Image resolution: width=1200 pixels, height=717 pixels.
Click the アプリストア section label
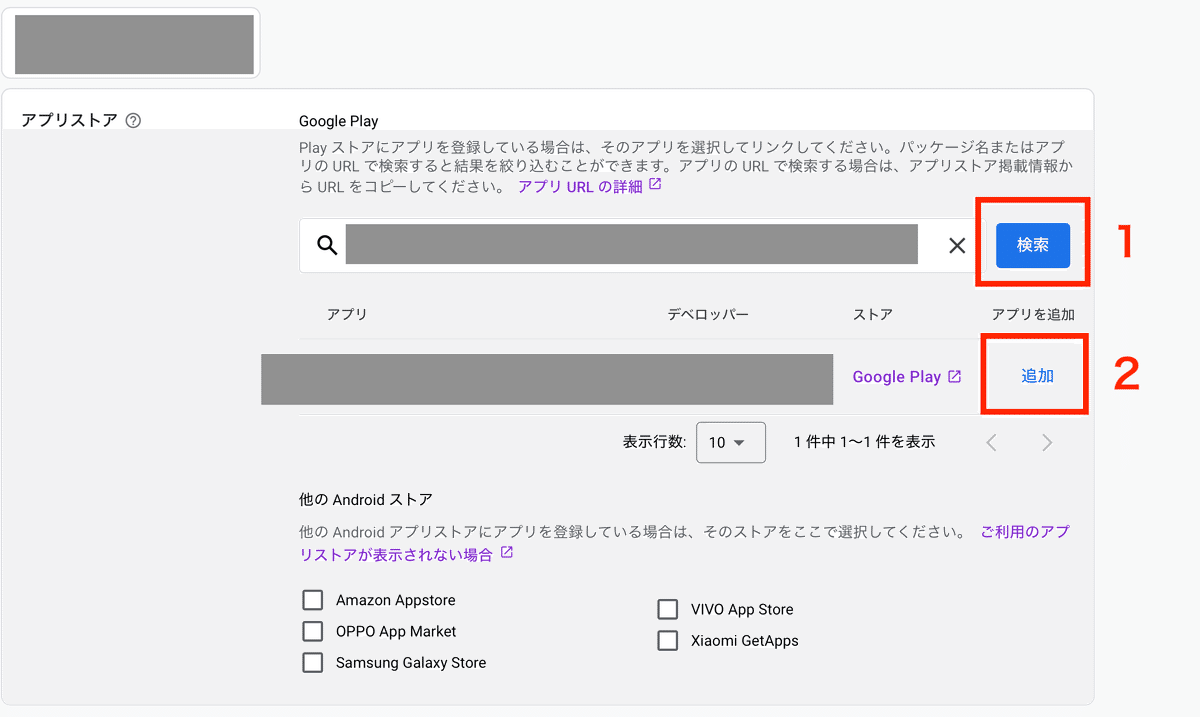click(69, 121)
